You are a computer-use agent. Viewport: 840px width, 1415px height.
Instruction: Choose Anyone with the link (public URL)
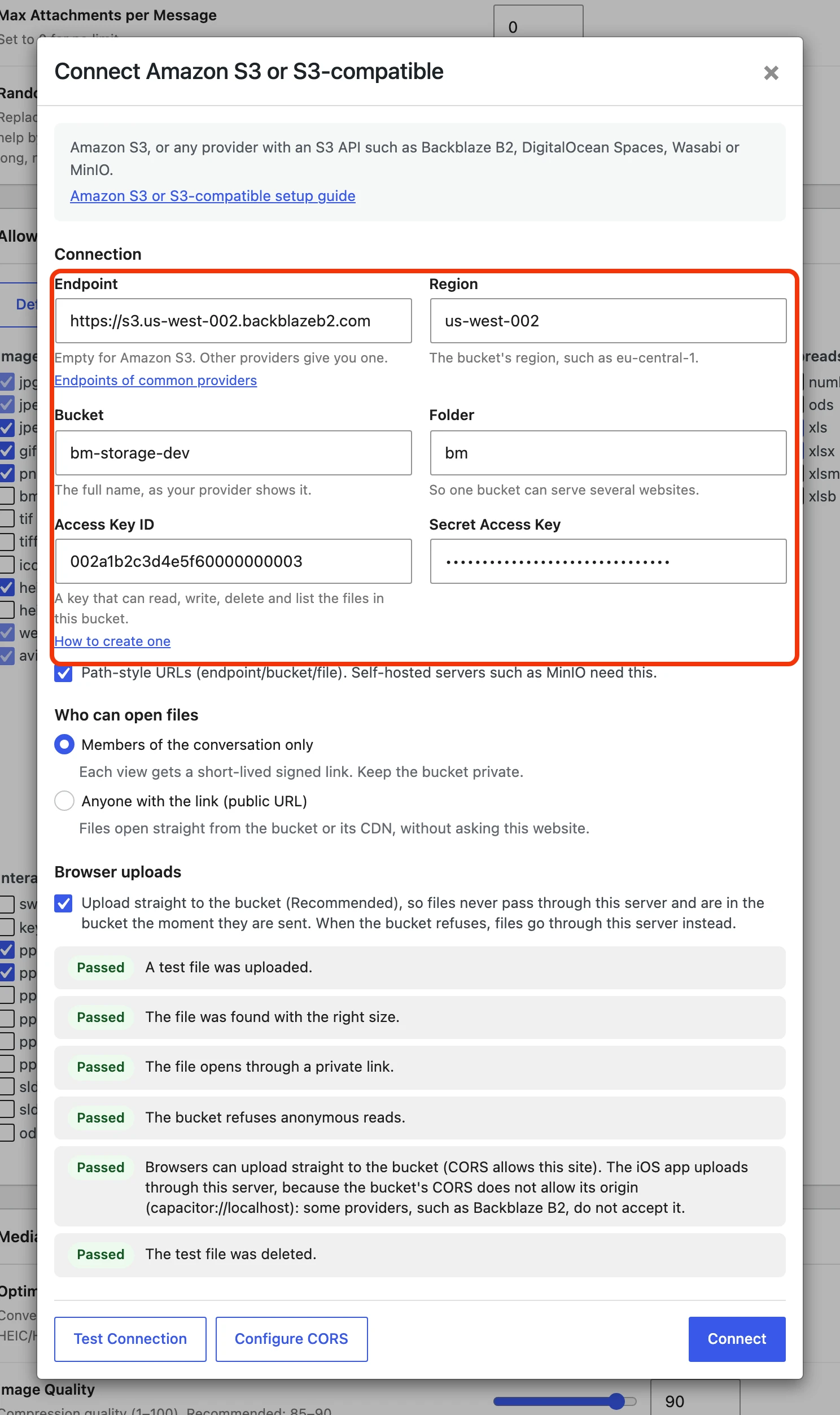click(x=64, y=801)
